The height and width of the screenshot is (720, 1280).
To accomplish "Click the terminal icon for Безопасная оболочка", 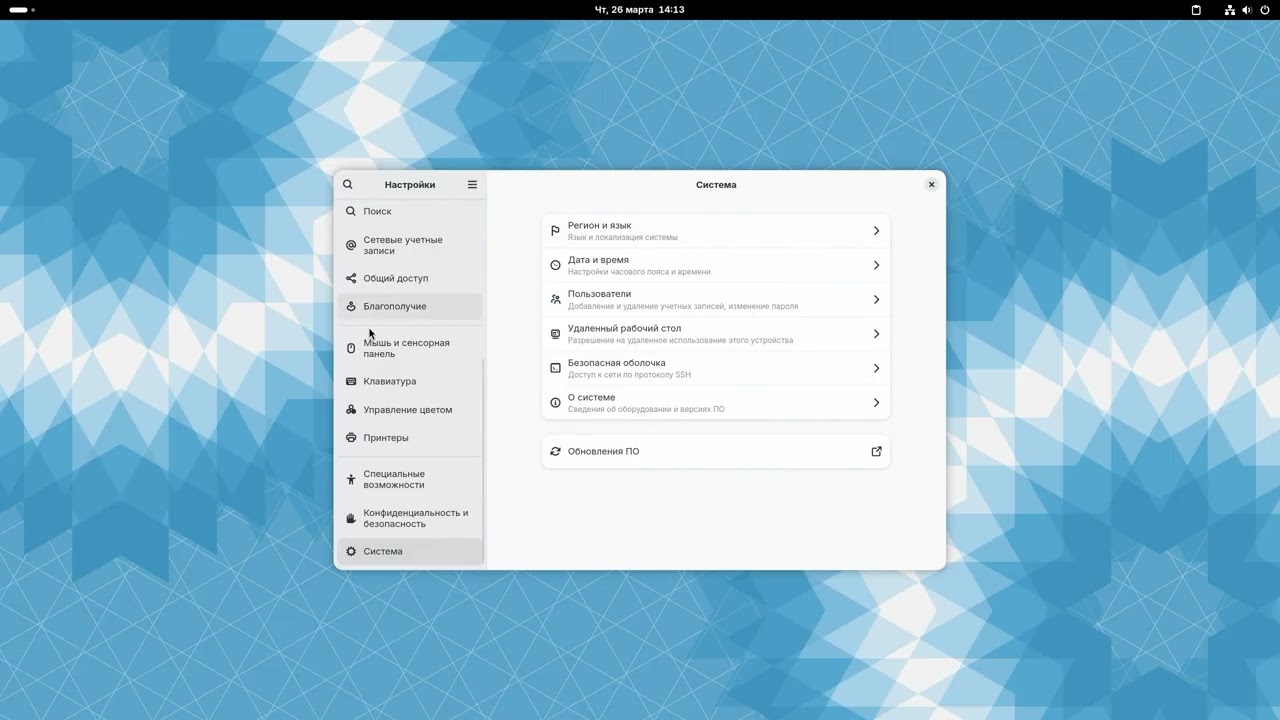I will click(555, 368).
